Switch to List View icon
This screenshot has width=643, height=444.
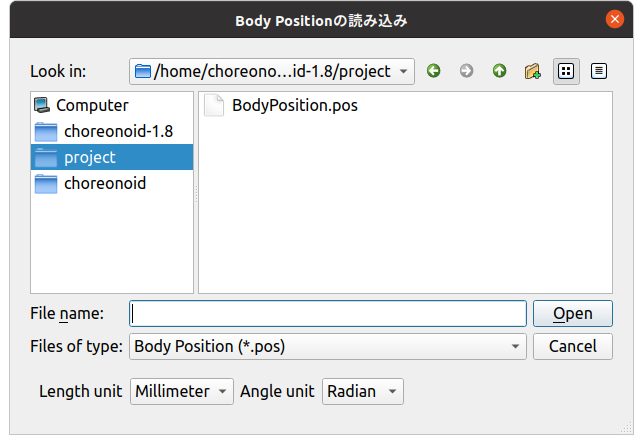[566, 71]
